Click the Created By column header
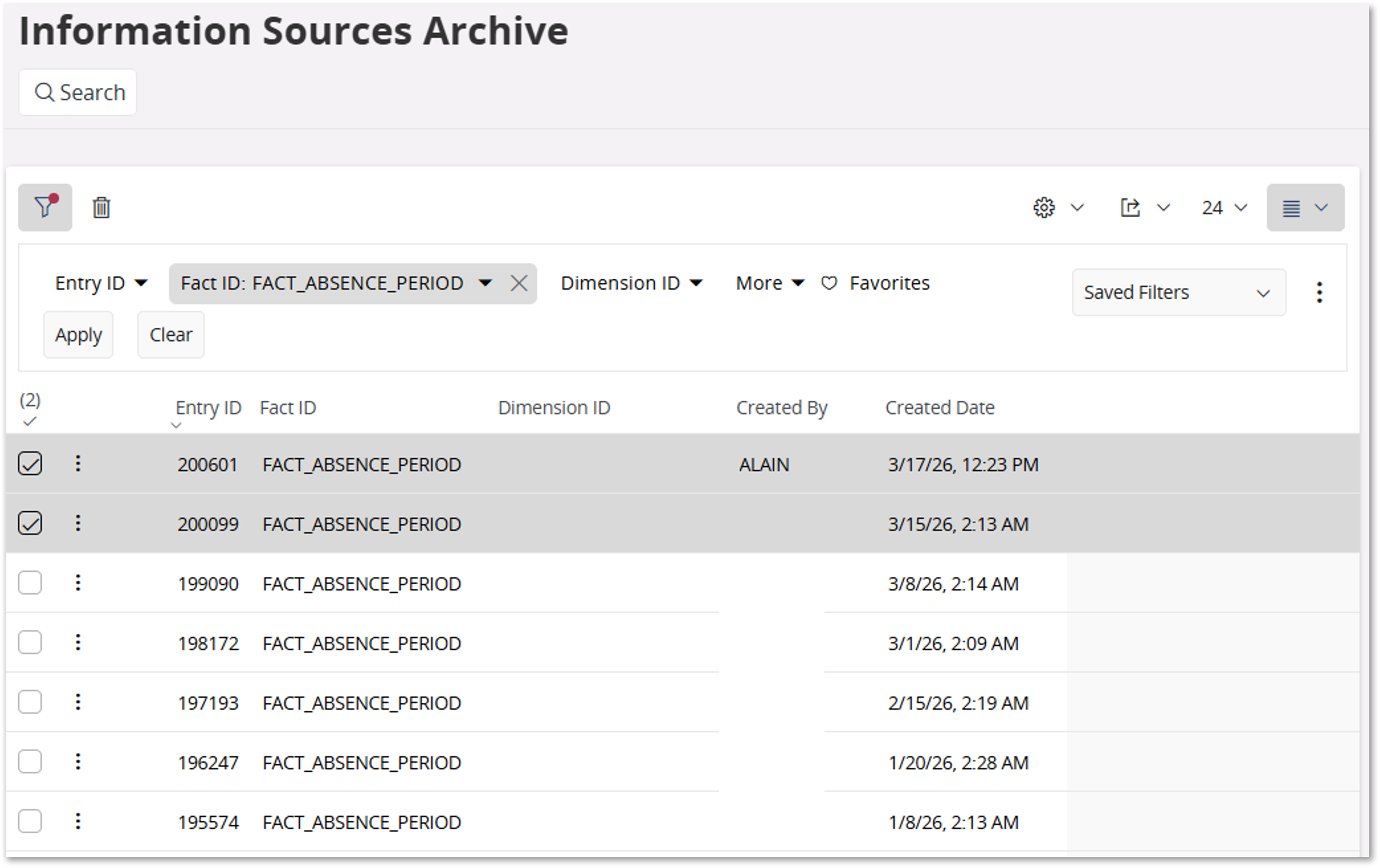Screen dimensions: 1380x868 pyautogui.click(x=782, y=408)
